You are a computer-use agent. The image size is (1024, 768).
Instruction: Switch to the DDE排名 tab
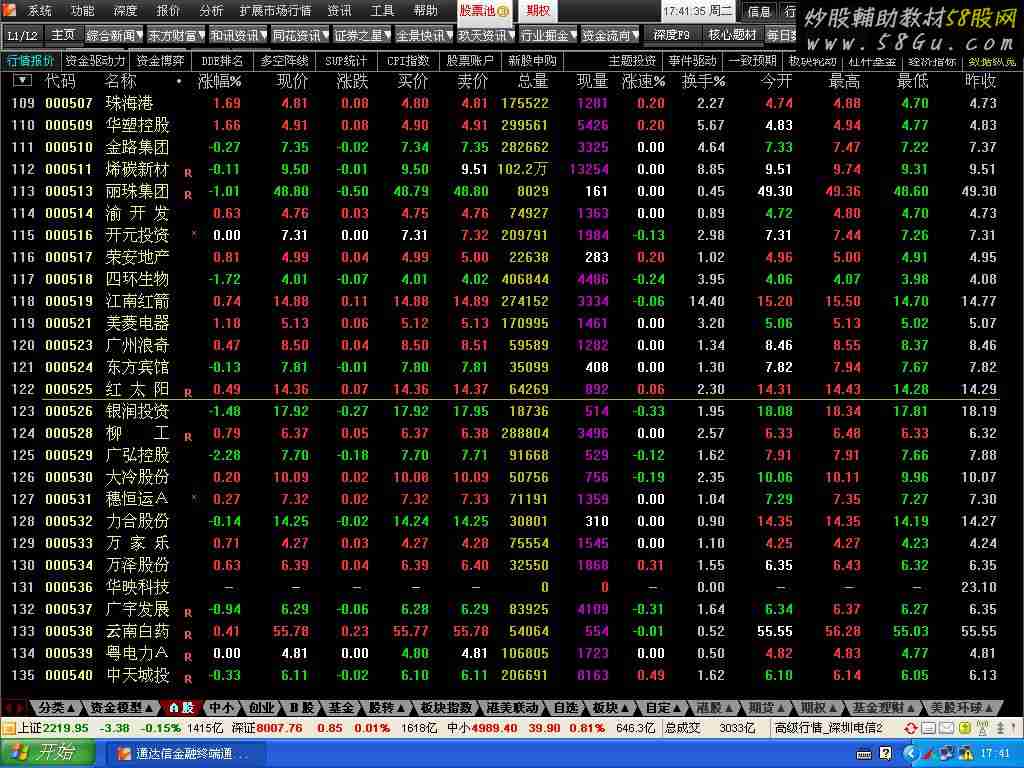tap(222, 61)
